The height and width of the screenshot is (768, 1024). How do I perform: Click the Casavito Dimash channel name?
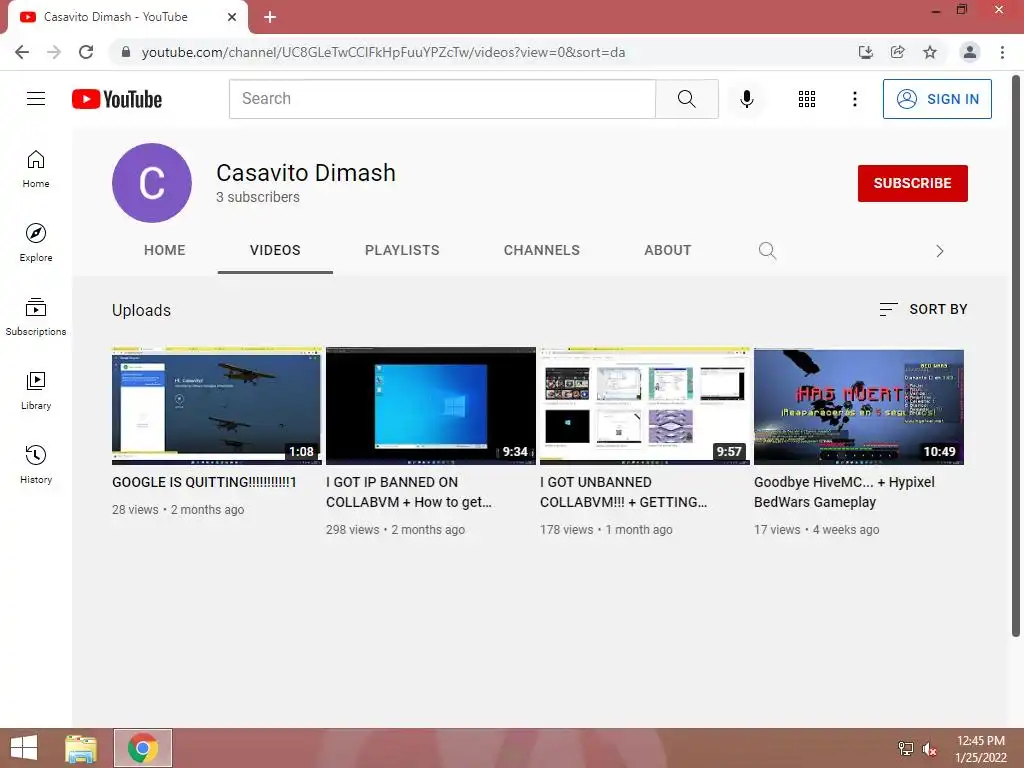(x=306, y=173)
